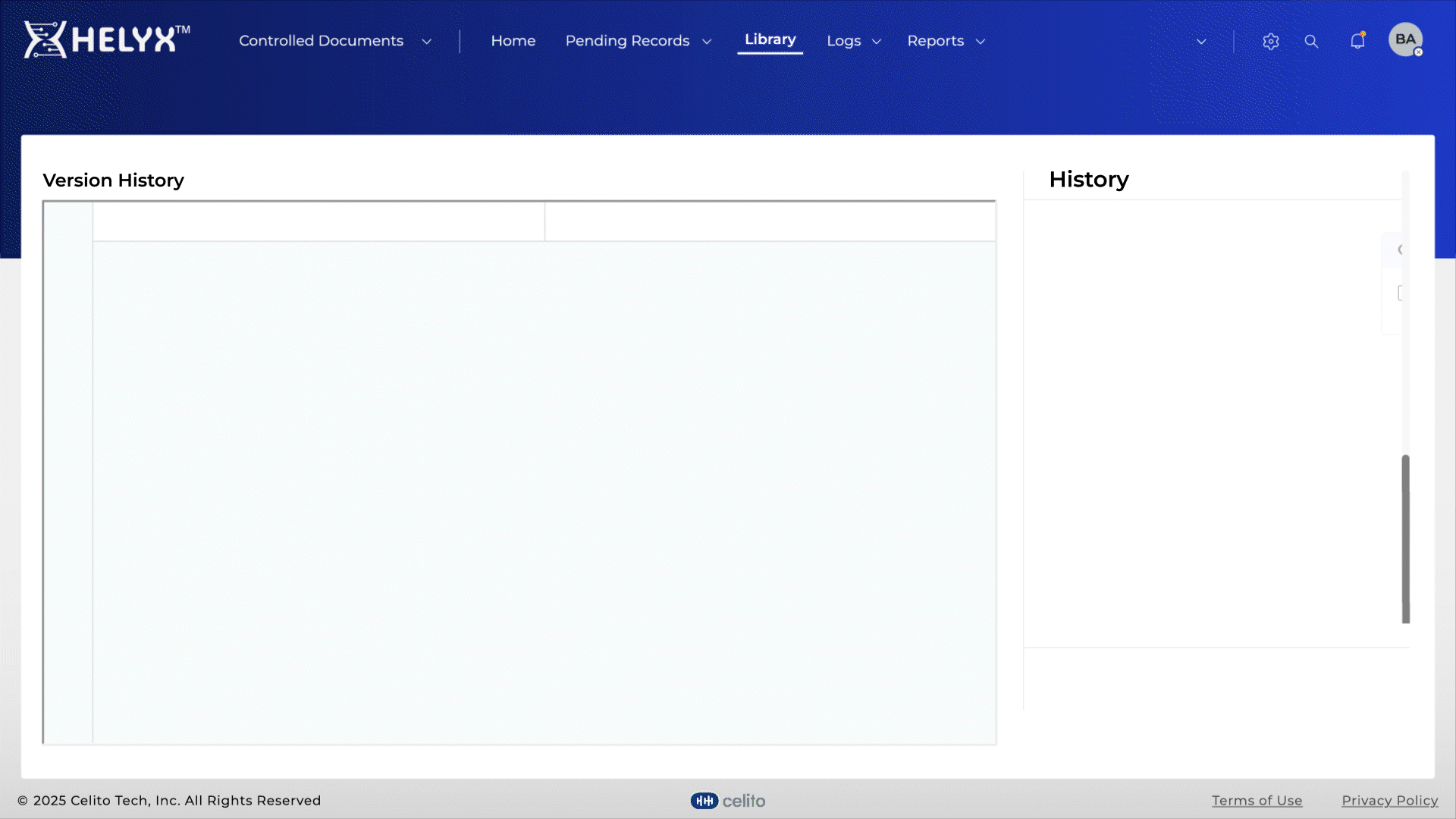The image size is (1456, 819).
Task: Expand the Controlled Documents chevron
Action: click(x=426, y=42)
